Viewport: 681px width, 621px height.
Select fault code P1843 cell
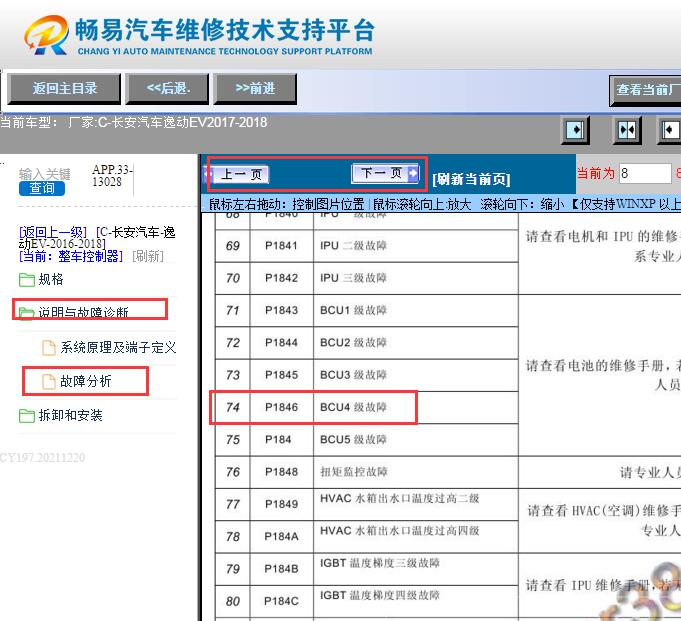281,310
